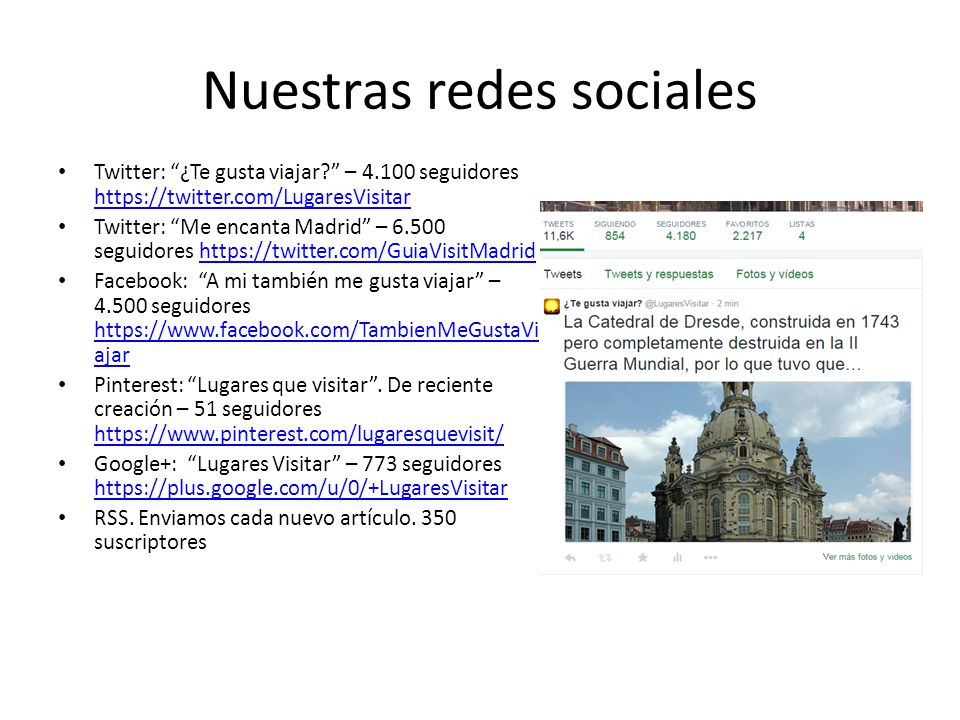Click the Dresden cathedral photo in the tweet

pyautogui.click(x=738, y=462)
